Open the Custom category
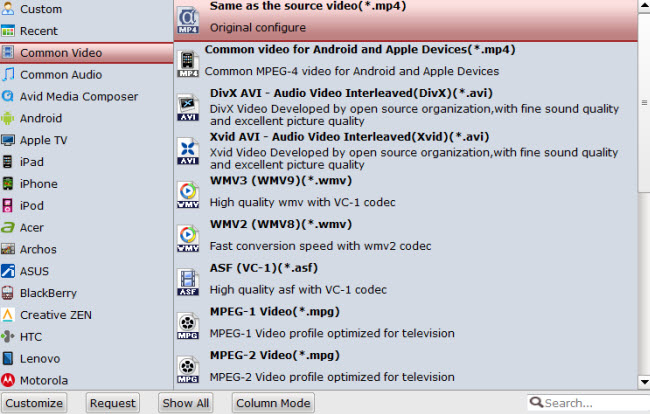Image resolution: width=650 pixels, height=414 pixels. (x=87, y=9)
